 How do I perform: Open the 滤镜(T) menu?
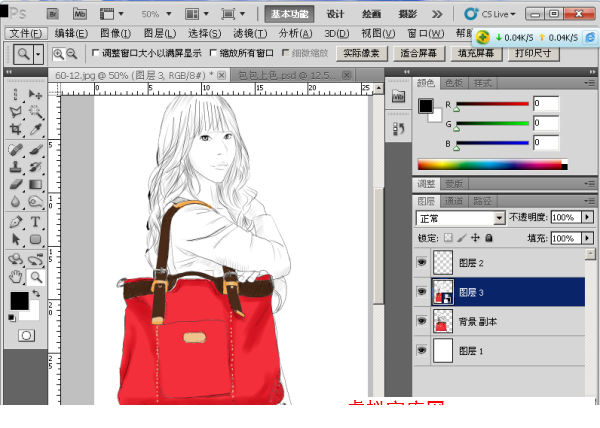click(250, 34)
